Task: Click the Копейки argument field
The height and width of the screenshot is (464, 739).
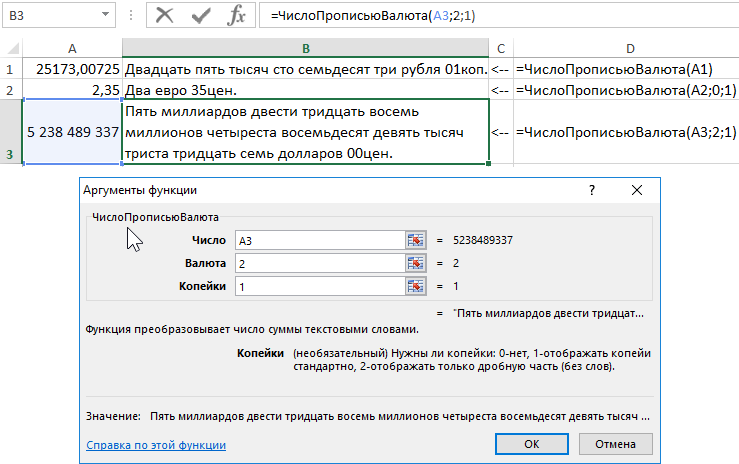Action: click(320, 286)
